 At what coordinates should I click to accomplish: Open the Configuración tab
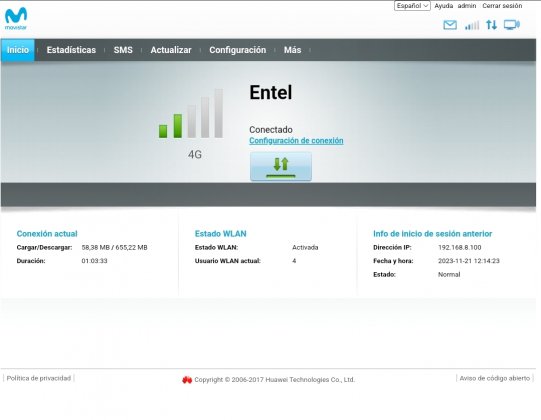click(237, 50)
